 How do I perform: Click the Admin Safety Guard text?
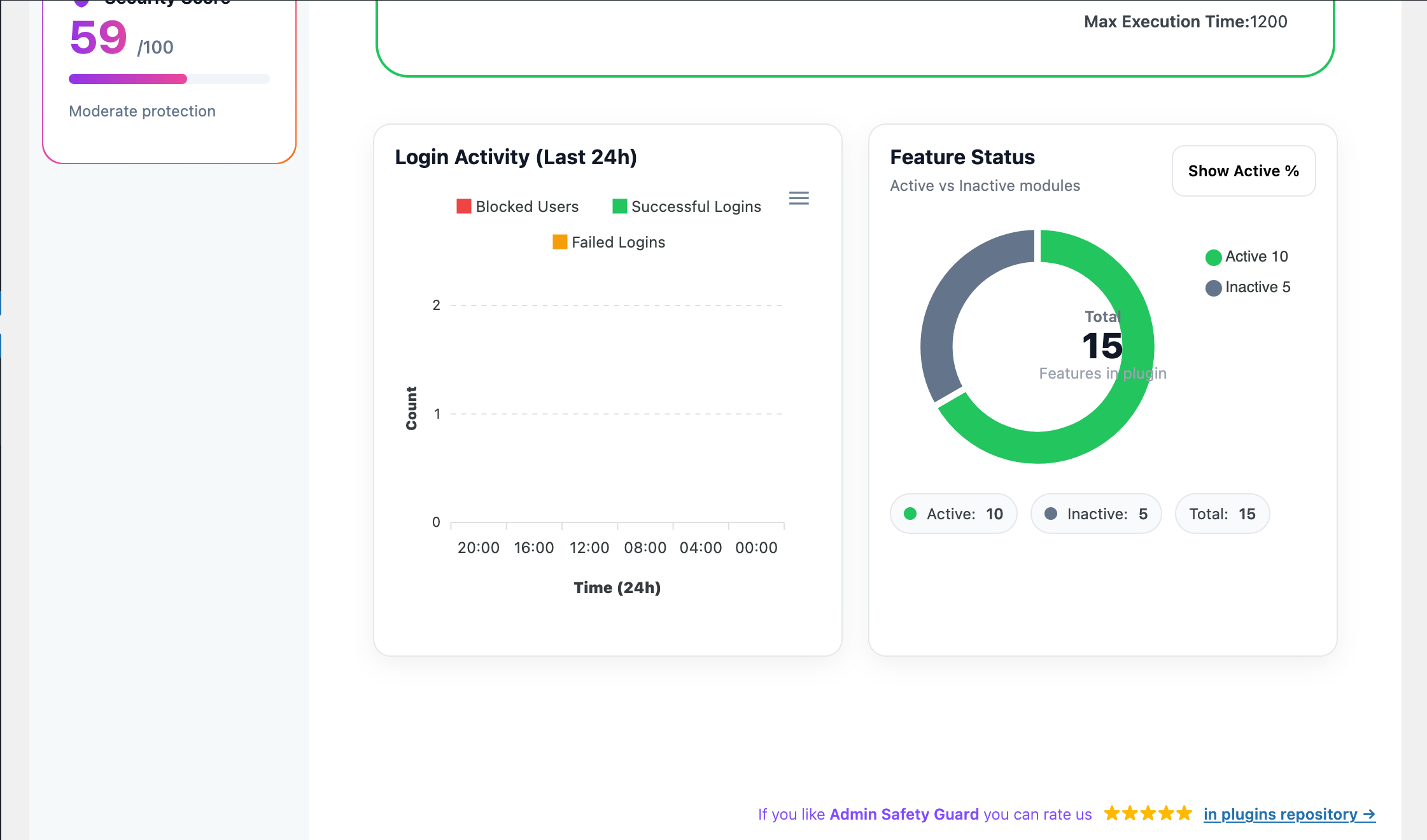tap(904, 814)
